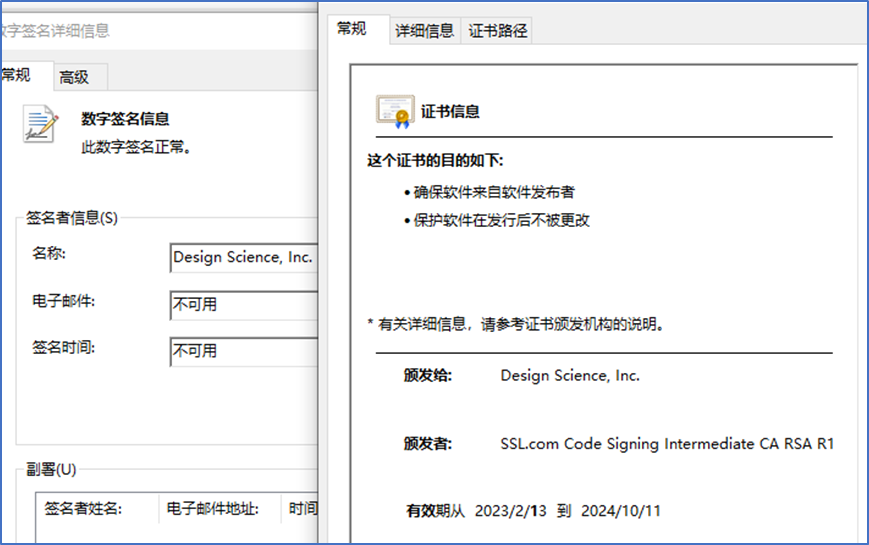Select the 签名者姓名 column header
The width and height of the screenshot is (869, 545).
tap(98, 508)
